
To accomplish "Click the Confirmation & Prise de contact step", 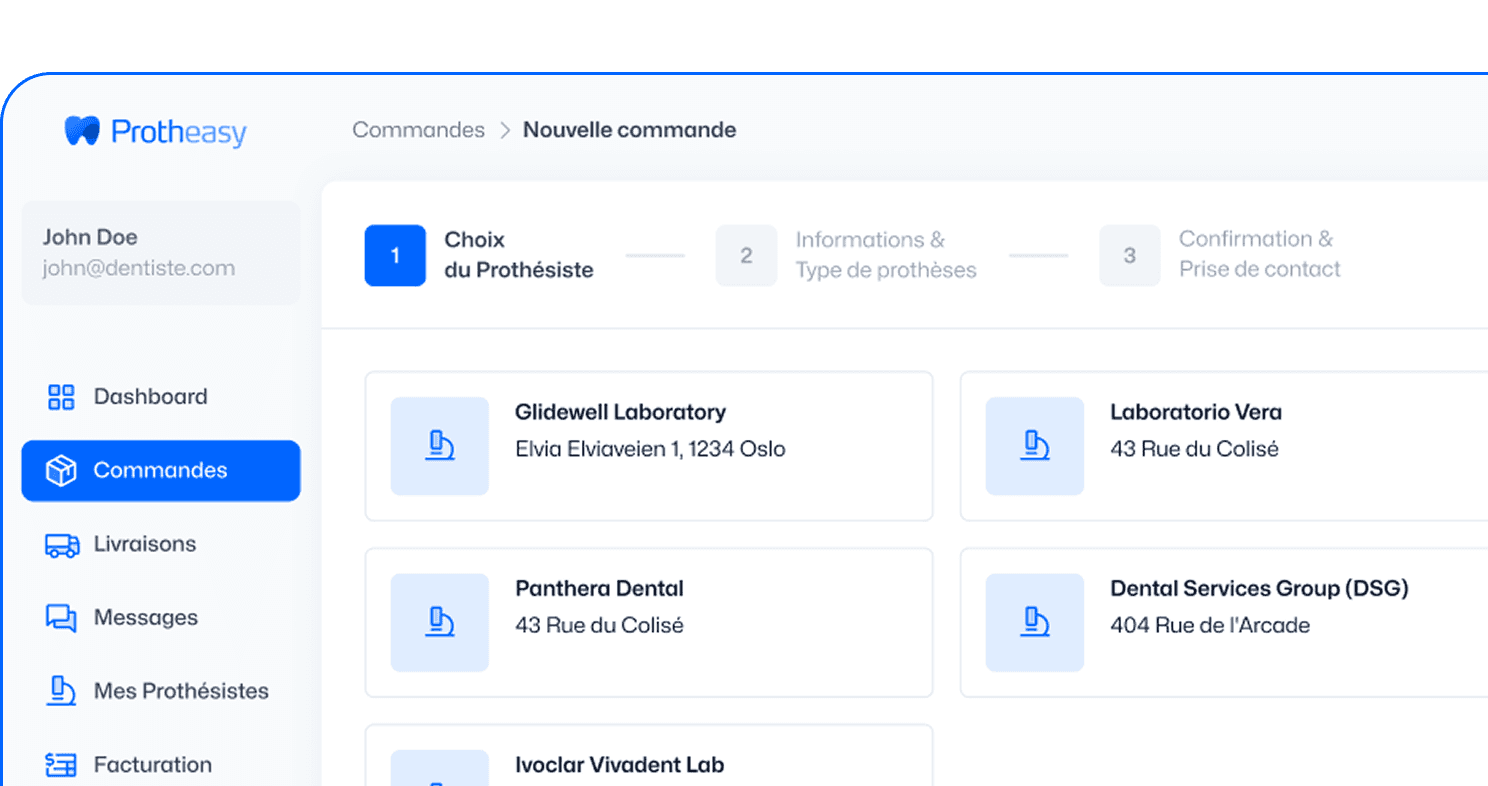I will [1260, 254].
